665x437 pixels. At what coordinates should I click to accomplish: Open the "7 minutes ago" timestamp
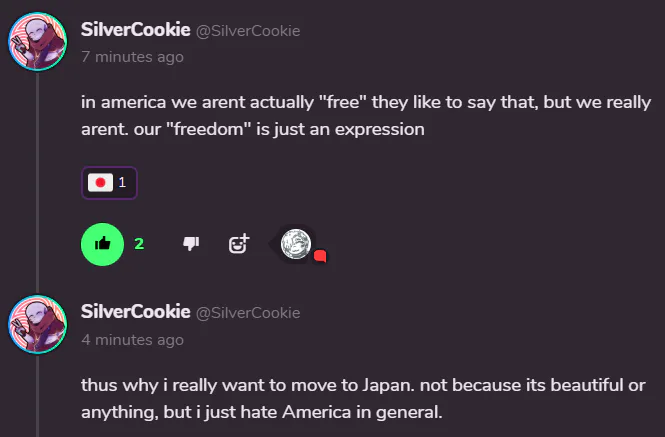point(132,57)
